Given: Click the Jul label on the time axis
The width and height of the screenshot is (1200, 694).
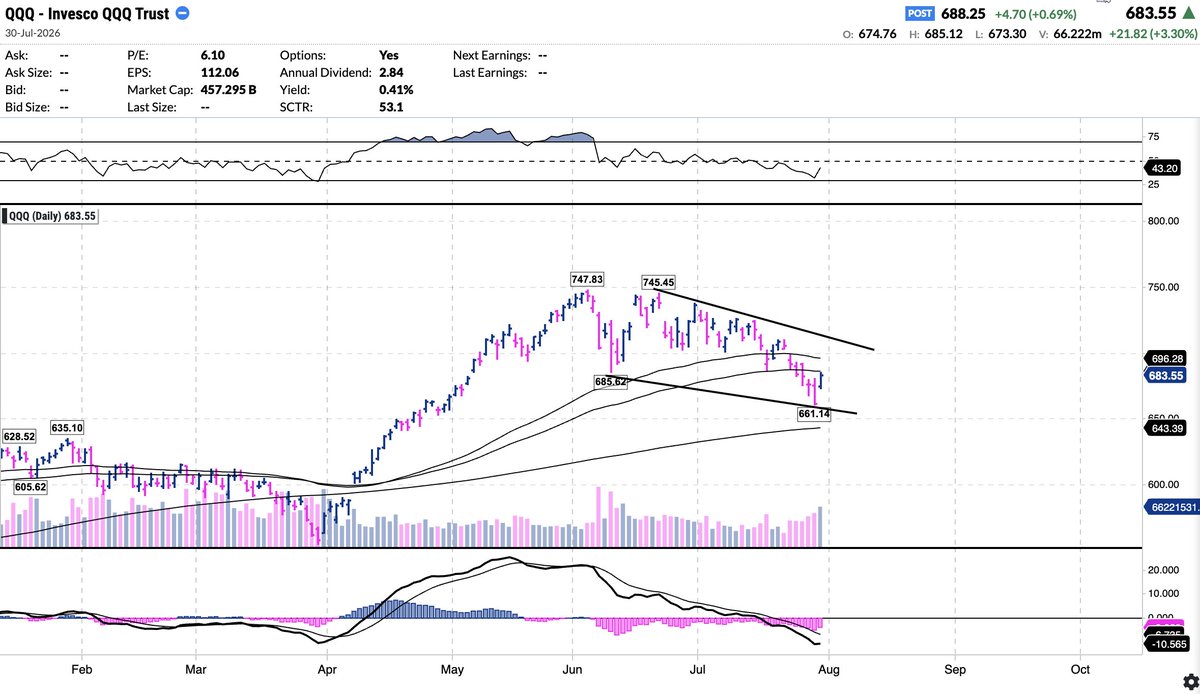Looking at the screenshot, I should click(x=697, y=668).
